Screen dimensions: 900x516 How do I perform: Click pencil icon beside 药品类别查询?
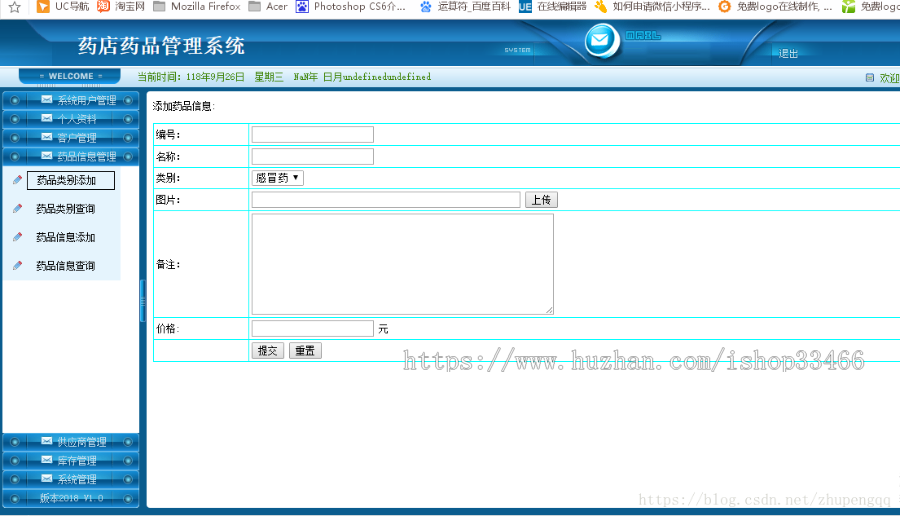click(x=18, y=208)
